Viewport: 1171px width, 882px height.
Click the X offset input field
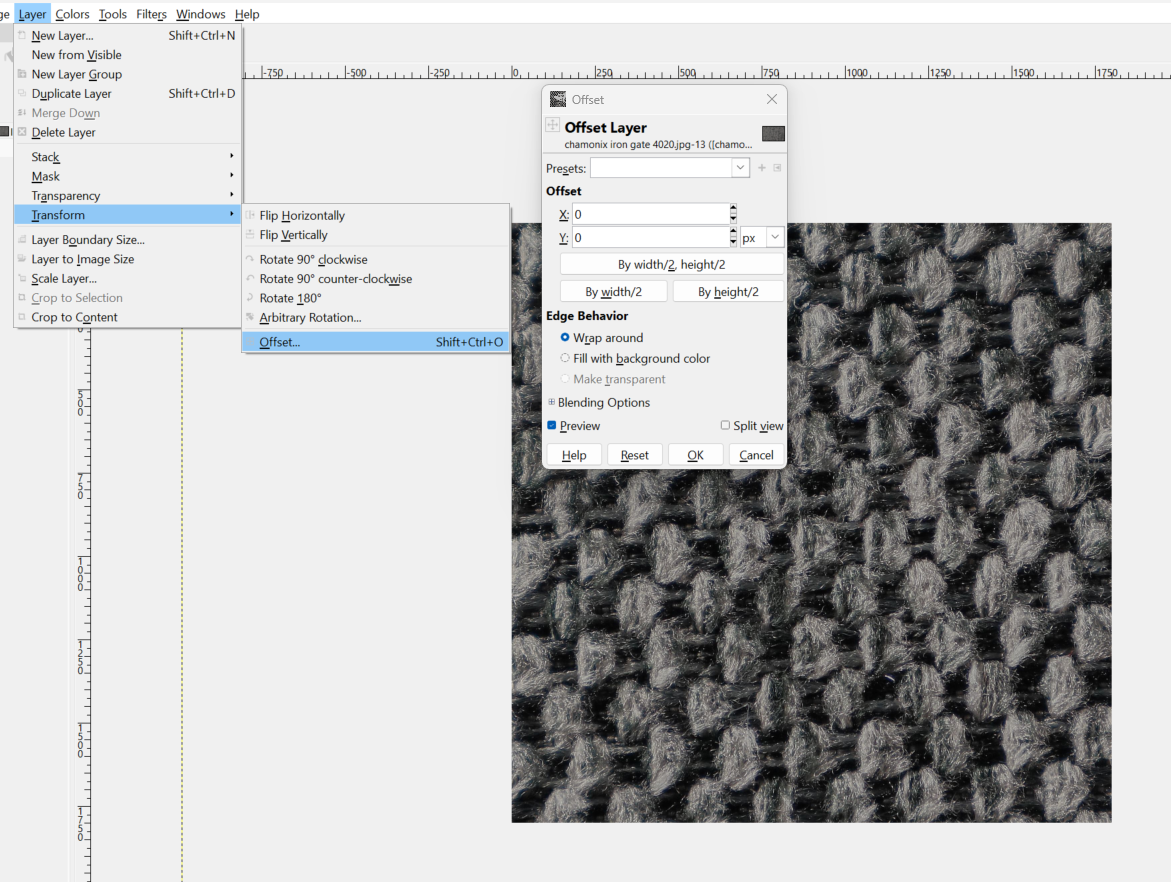pos(650,214)
